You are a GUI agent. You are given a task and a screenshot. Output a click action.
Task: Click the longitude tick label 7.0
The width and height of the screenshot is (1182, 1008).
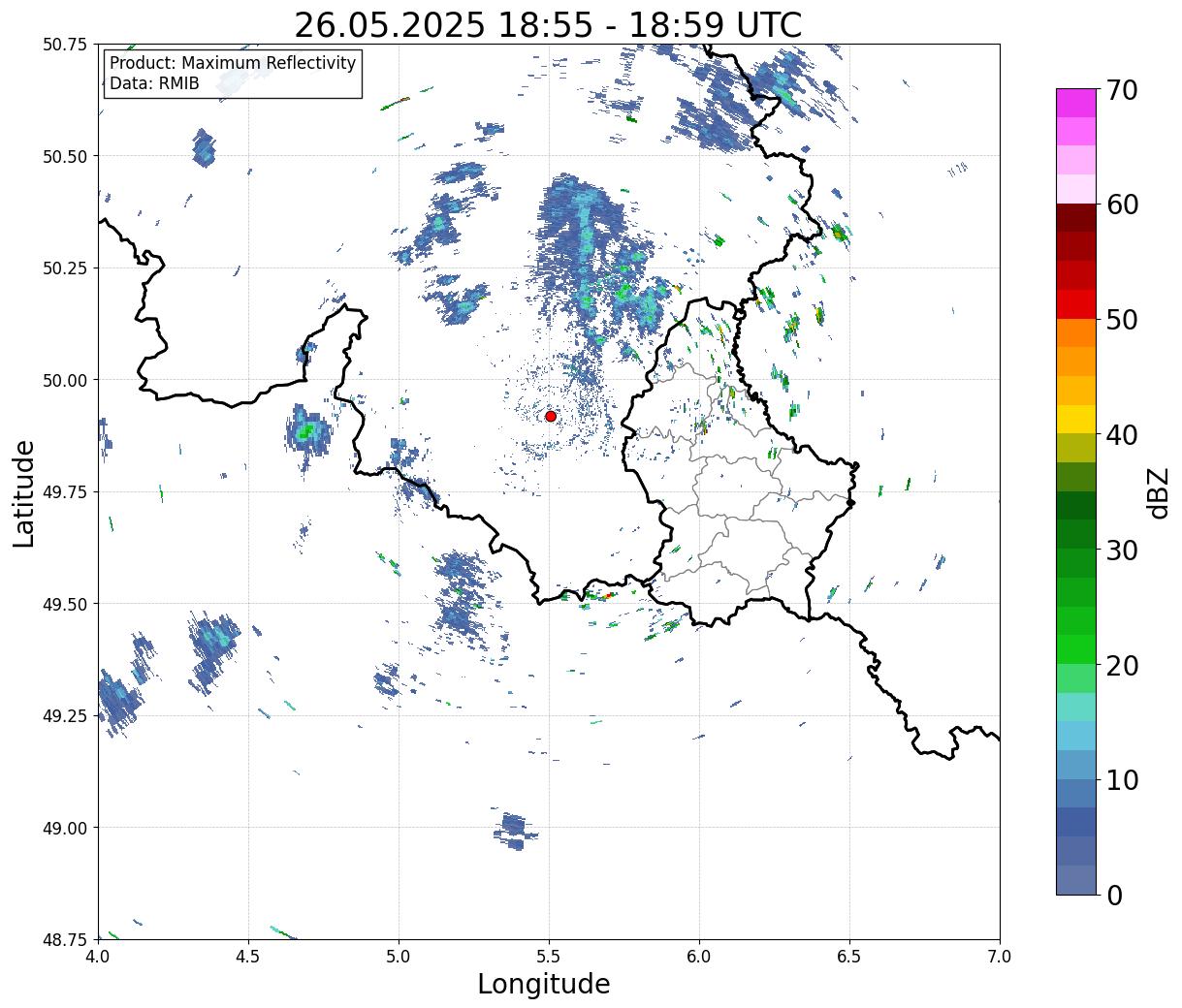1000,957
